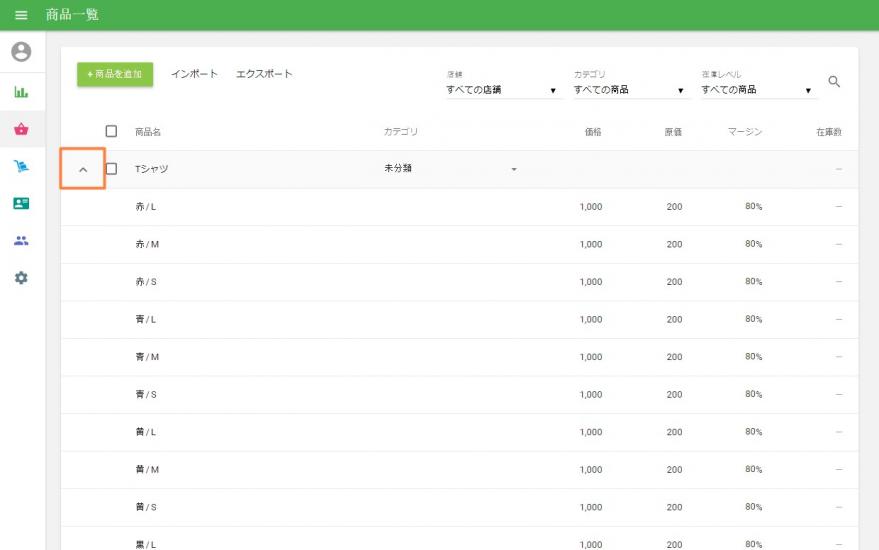Open the user account profile icon
The image size is (879, 550).
tap(21, 52)
